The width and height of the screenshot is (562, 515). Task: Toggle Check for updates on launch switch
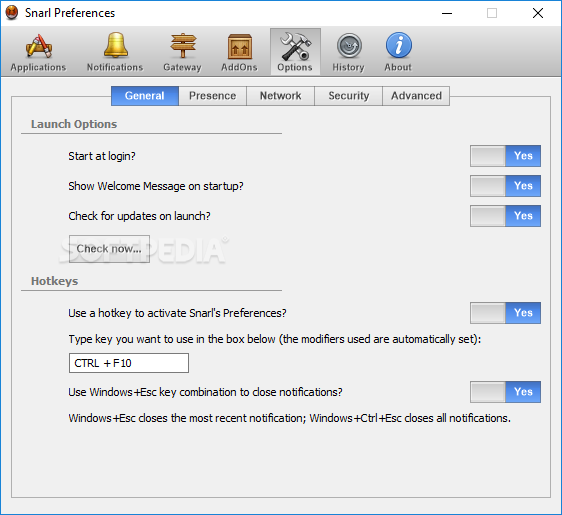click(x=505, y=216)
